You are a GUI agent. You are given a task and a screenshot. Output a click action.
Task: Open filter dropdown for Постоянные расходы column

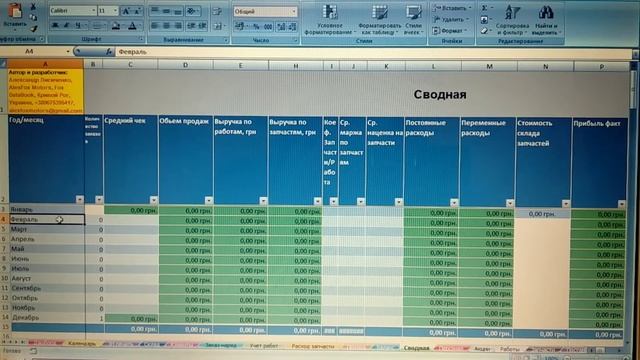(454, 202)
